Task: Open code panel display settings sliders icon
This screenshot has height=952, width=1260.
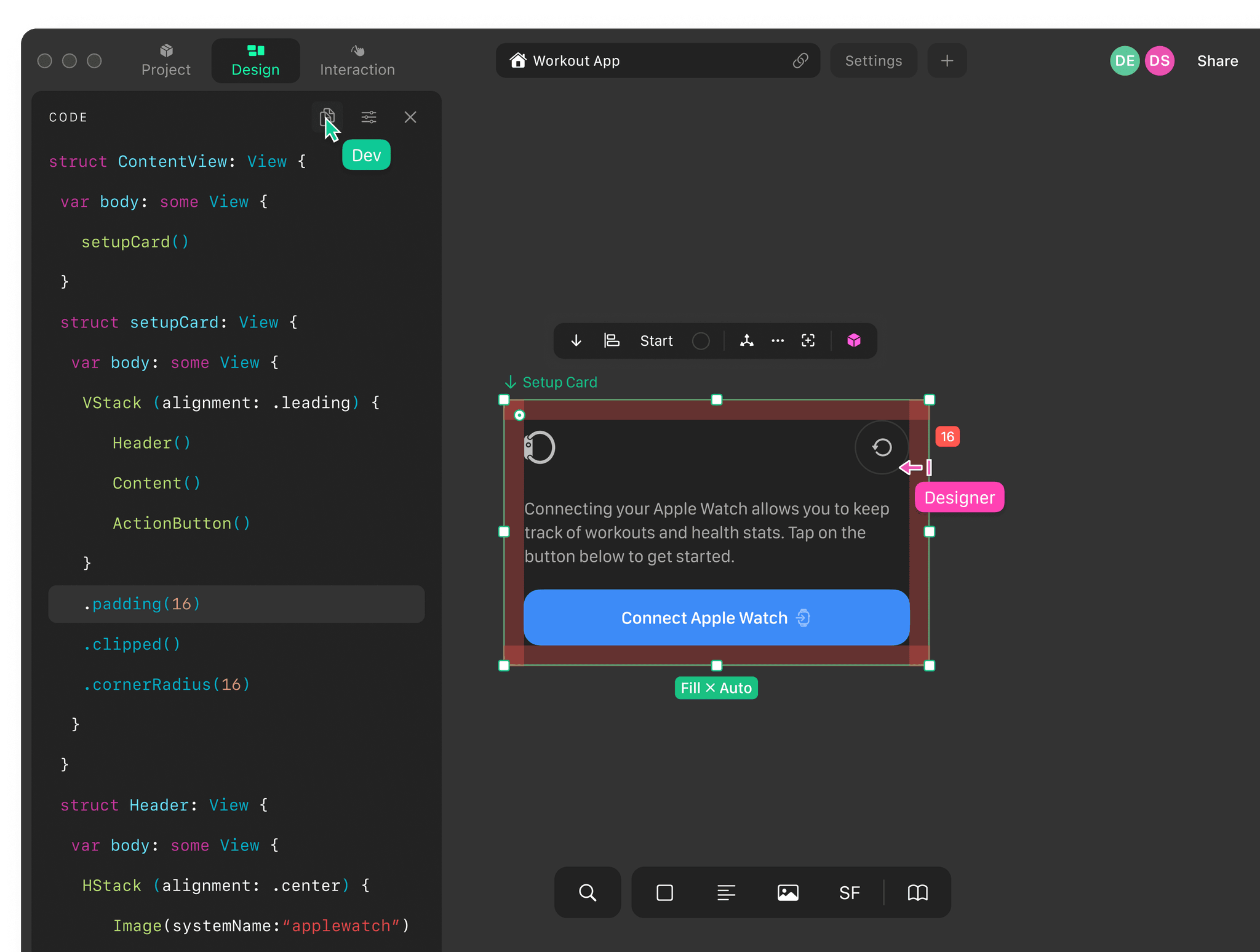Action: click(369, 117)
